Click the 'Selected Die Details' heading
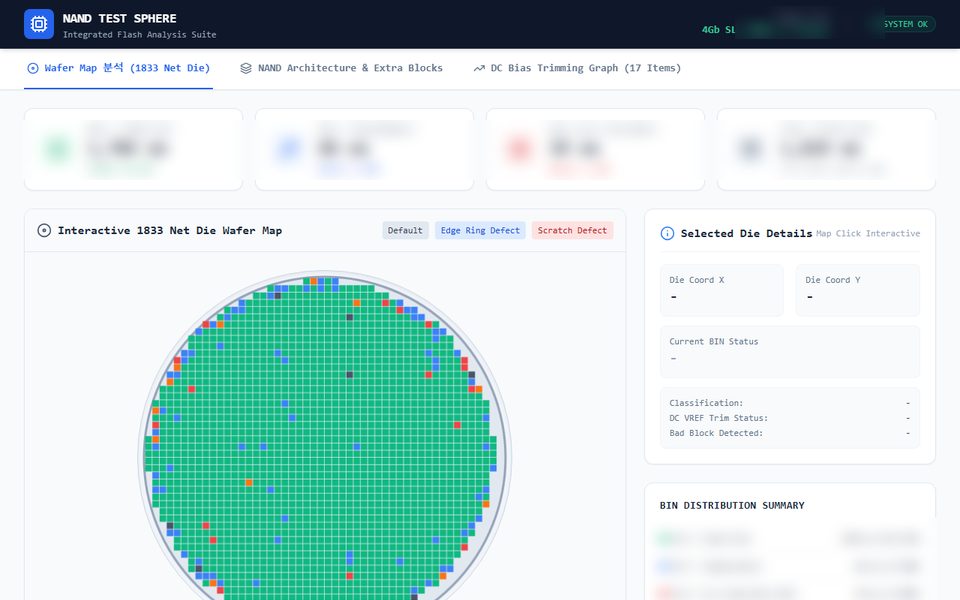Screen dimensions: 960x600 [x=746, y=233]
